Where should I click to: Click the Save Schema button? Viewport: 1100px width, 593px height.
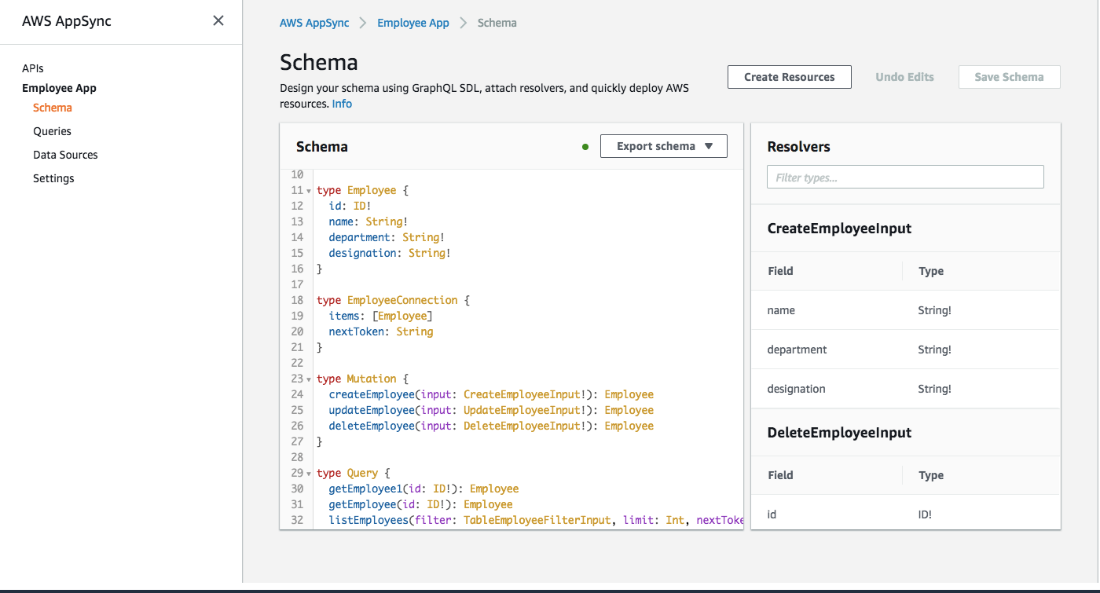[1009, 76]
